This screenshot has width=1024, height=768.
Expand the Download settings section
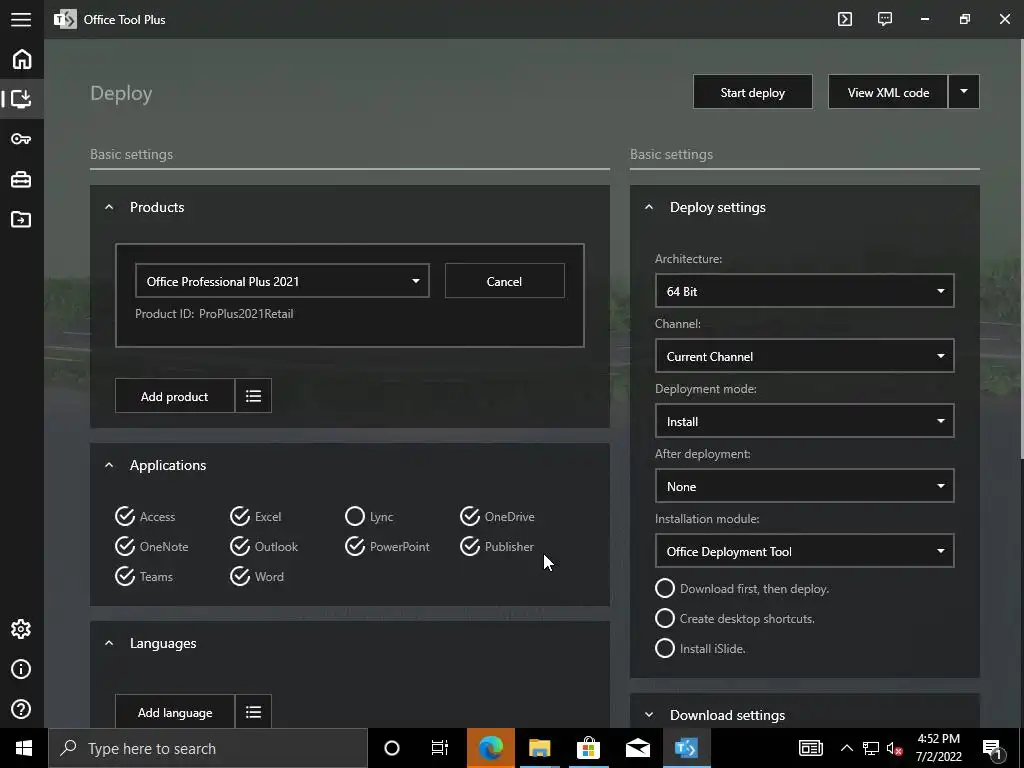649,715
